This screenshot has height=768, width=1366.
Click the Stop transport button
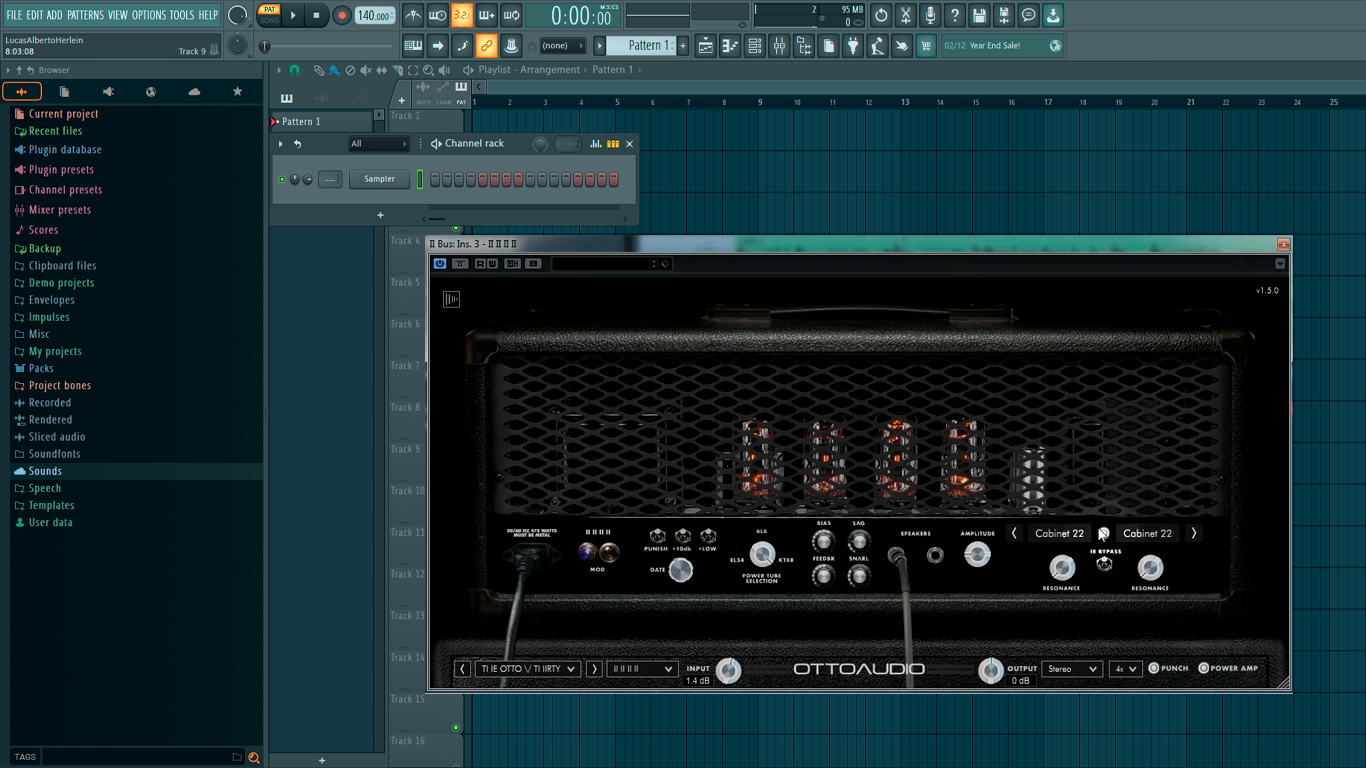click(x=316, y=15)
